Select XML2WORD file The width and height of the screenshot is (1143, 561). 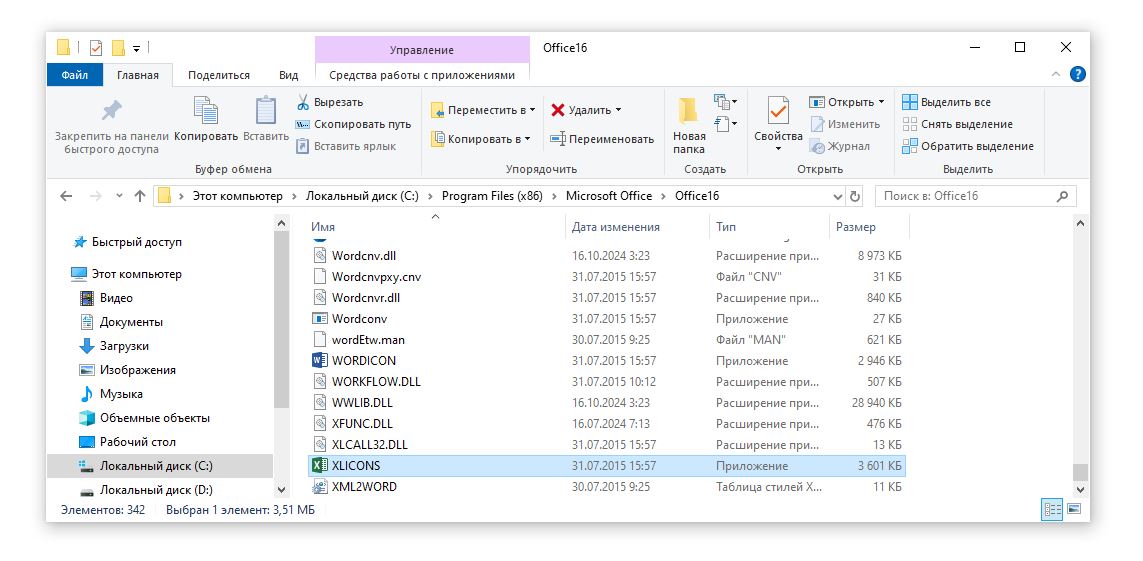pos(606,487)
